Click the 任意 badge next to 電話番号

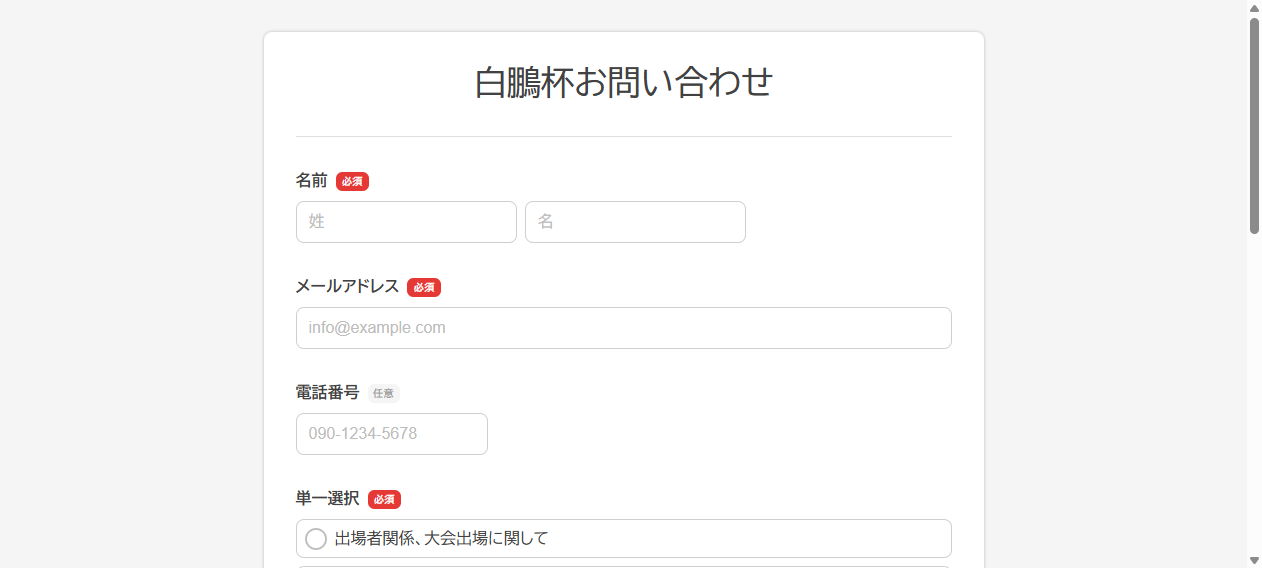383,393
